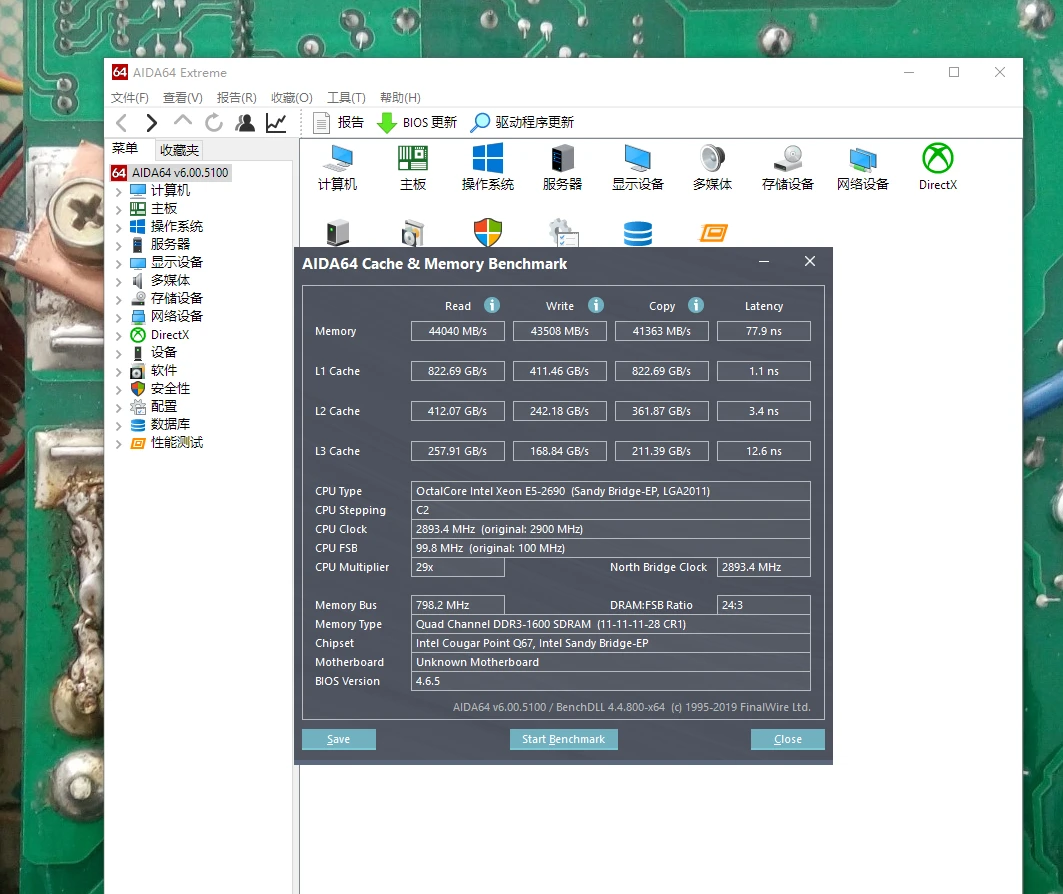Open the DirectX Xbox icon in main pane
The height and width of the screenshot is (894, 1063).
point(938,167)
